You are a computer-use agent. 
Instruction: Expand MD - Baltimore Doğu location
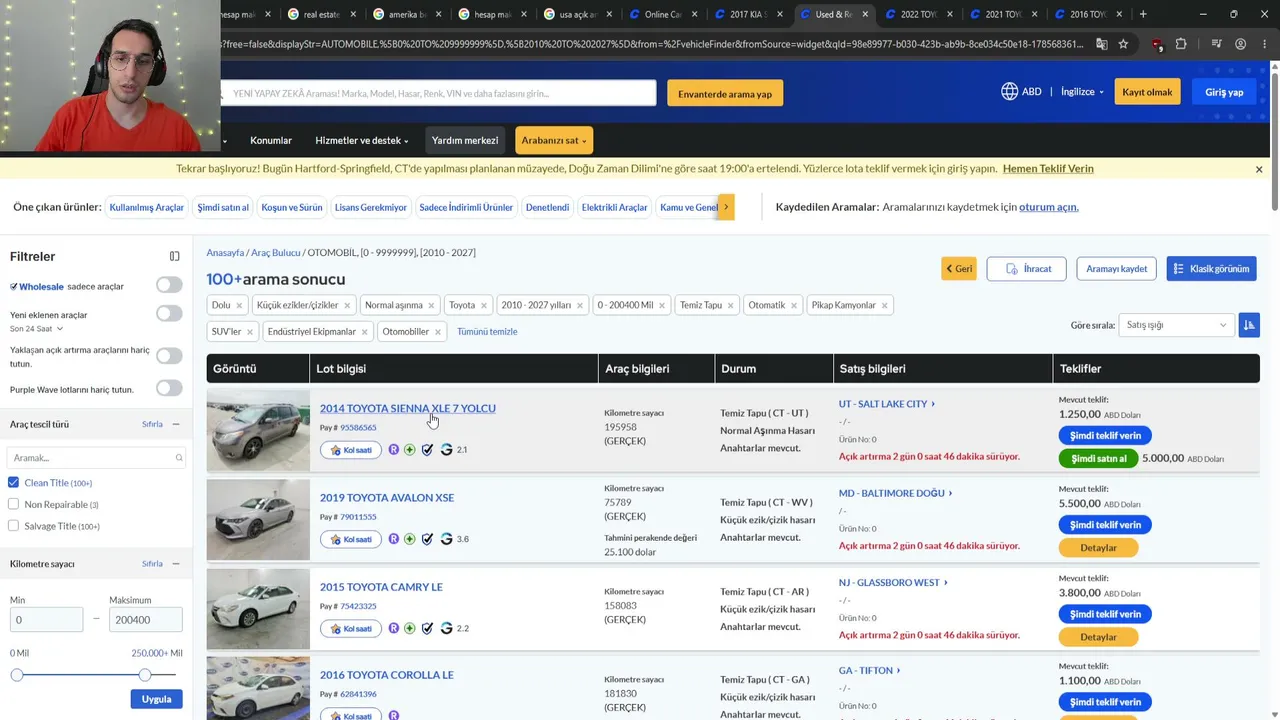pos(896,493)
